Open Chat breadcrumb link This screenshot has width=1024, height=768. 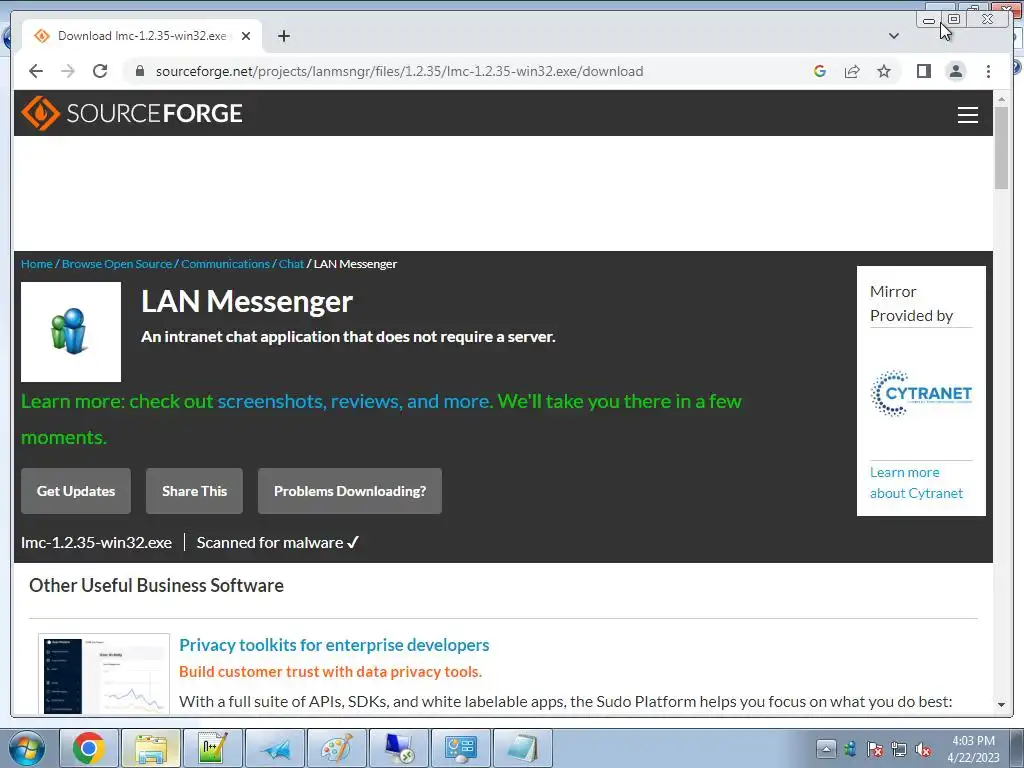click(x=291, y=264)
